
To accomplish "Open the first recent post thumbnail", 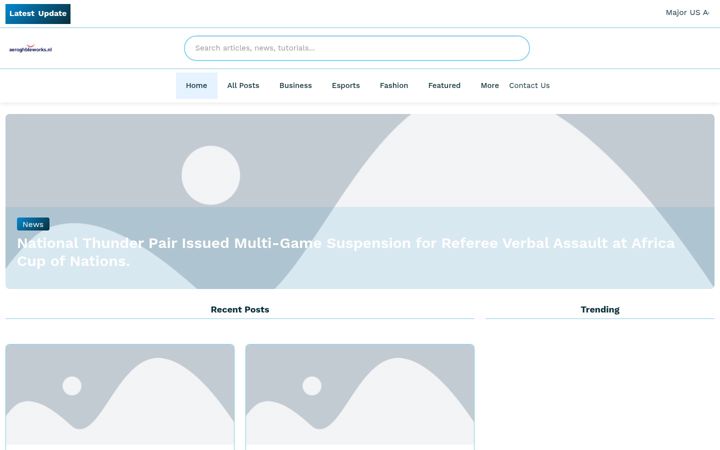I will pos(120,394).
